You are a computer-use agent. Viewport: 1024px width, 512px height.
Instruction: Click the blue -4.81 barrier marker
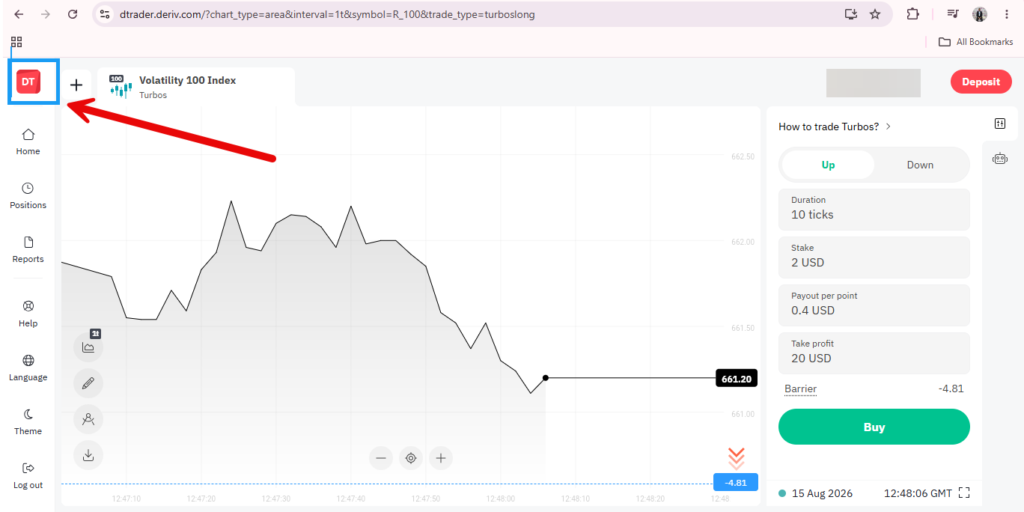pos(736,483)
